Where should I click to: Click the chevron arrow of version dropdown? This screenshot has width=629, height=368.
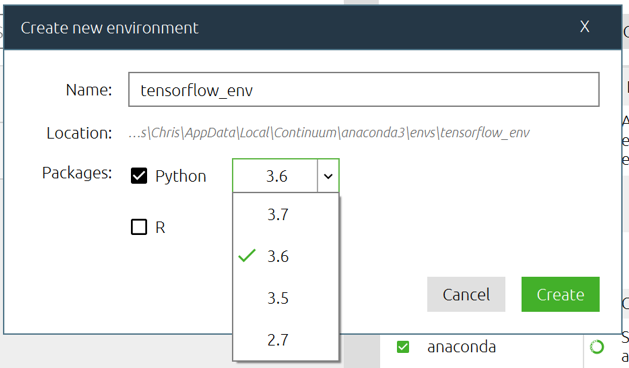pos(328,176)
